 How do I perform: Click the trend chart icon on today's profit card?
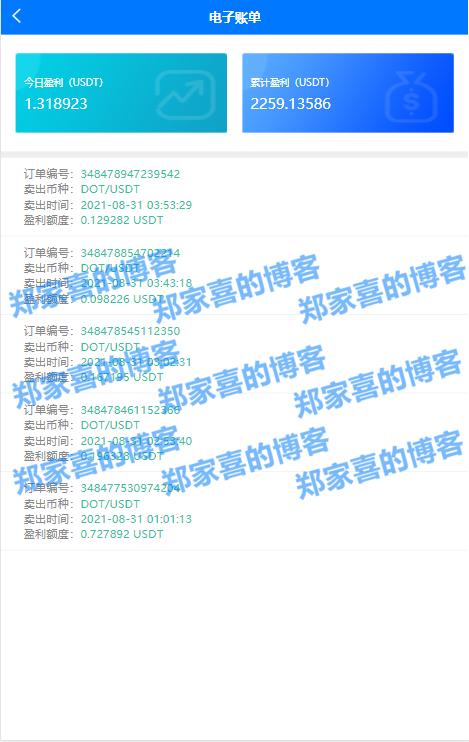tap(185, 95)
